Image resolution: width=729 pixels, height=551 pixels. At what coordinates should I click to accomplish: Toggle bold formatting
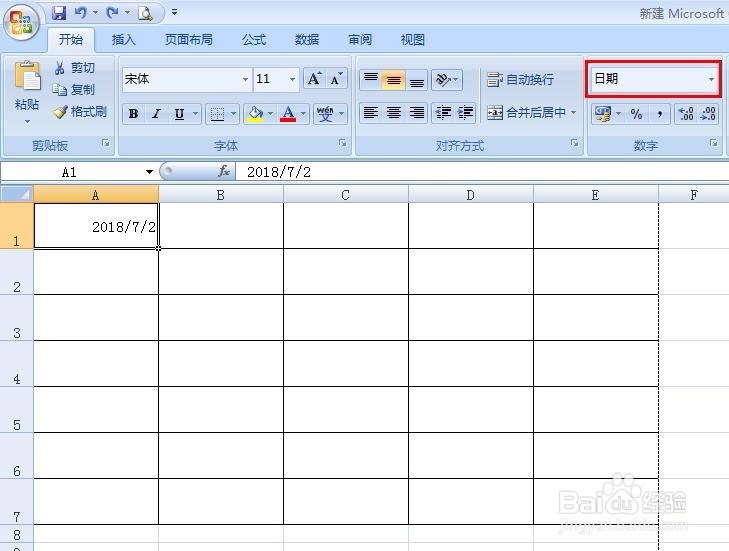[133, 113]
